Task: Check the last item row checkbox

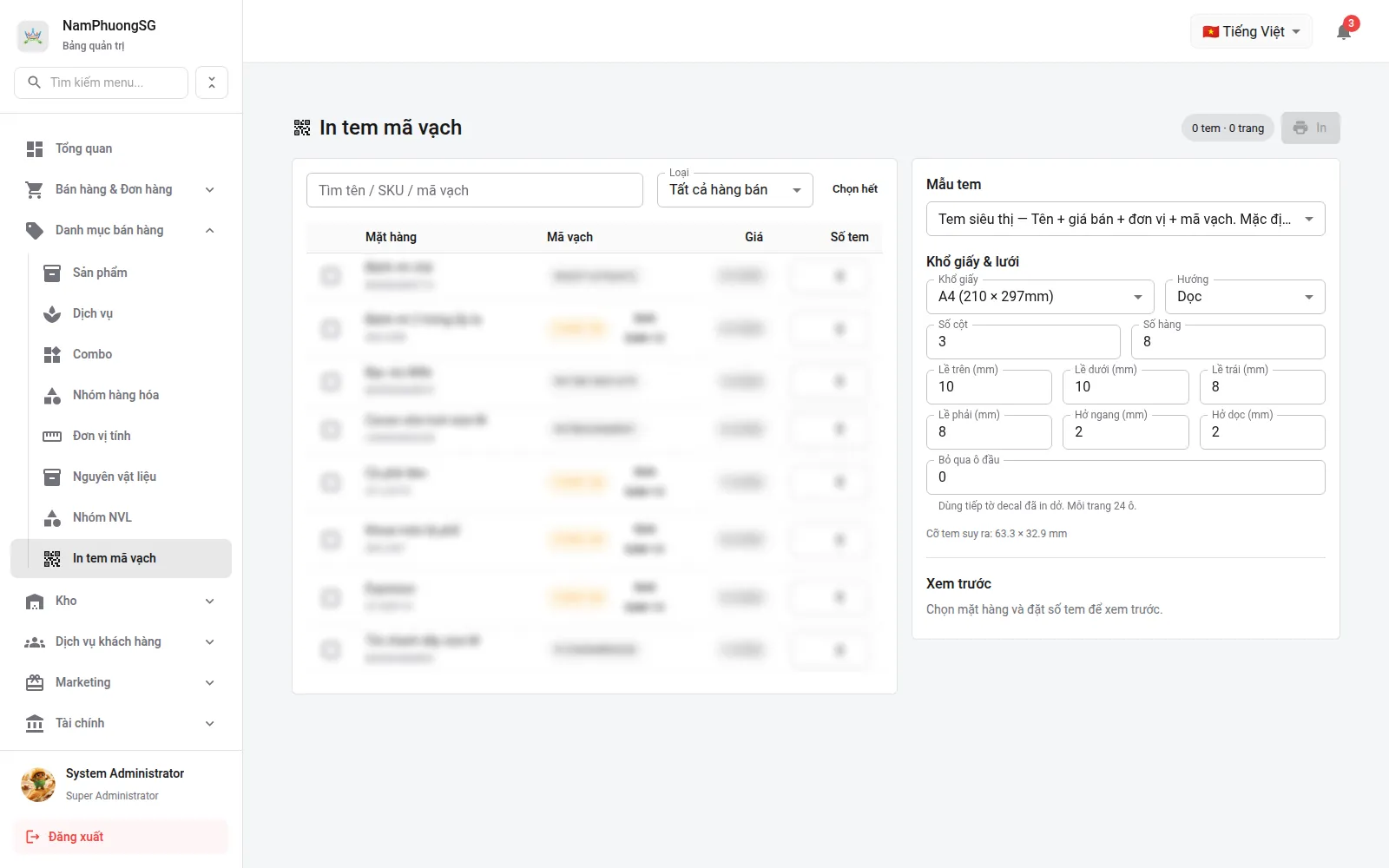Action: click(331, 649)
